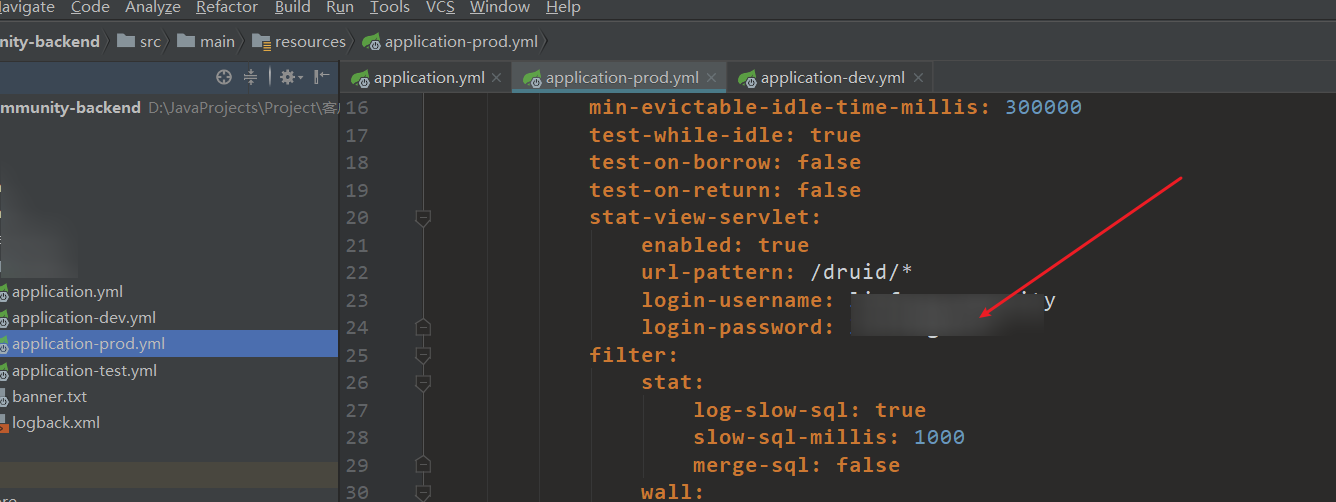The image size is (1336, 502).
Task: Fold the filter section at line 25
Action: pos(423,355)
